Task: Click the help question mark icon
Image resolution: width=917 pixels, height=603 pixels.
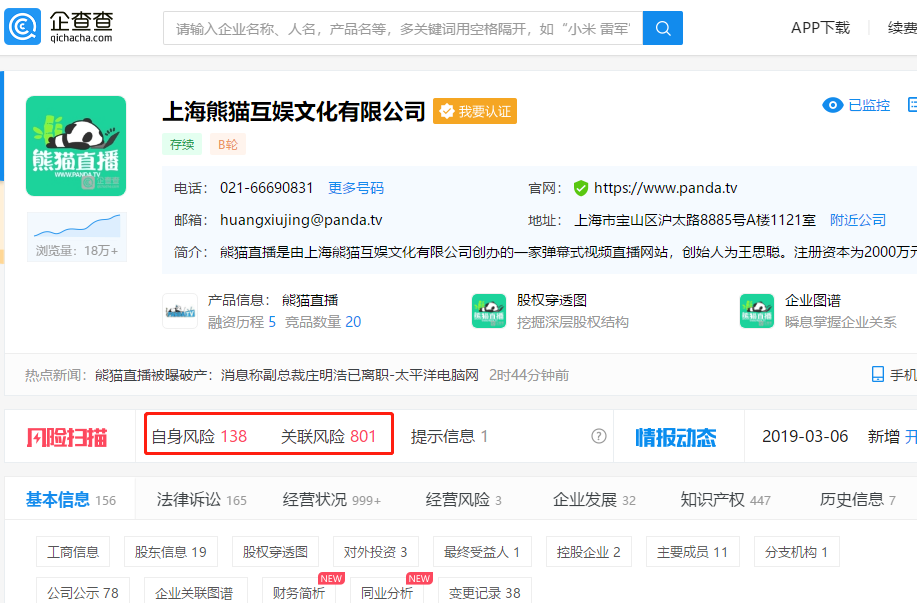Action: point(599,436)
